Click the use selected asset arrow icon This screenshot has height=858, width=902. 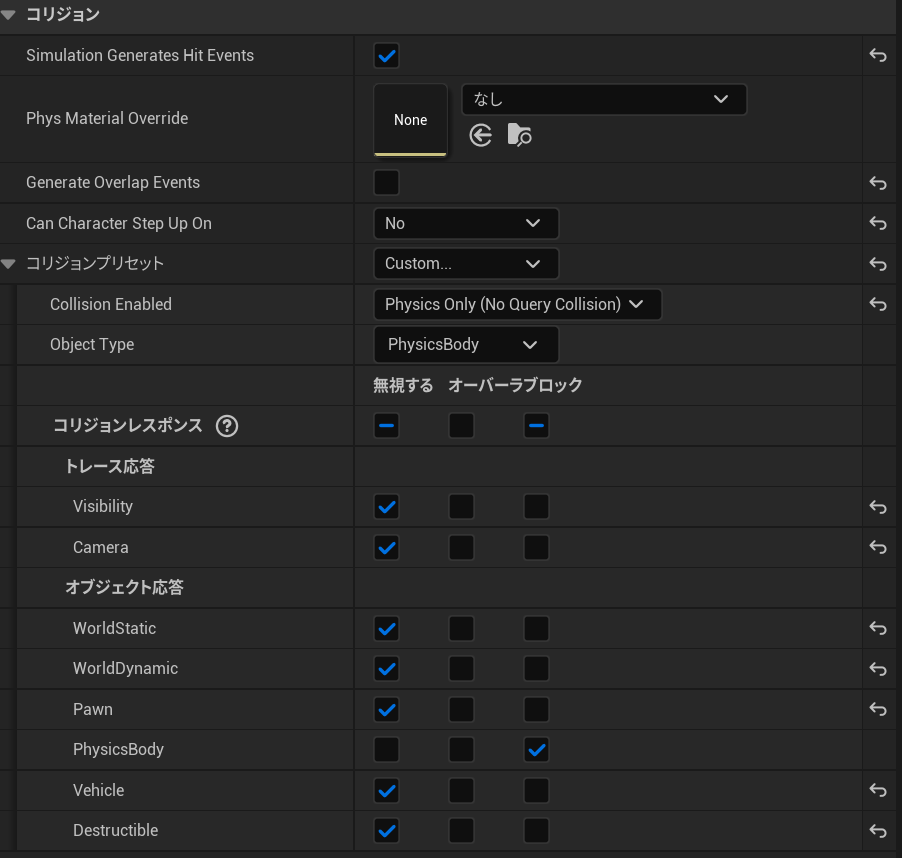coord(481,135)
